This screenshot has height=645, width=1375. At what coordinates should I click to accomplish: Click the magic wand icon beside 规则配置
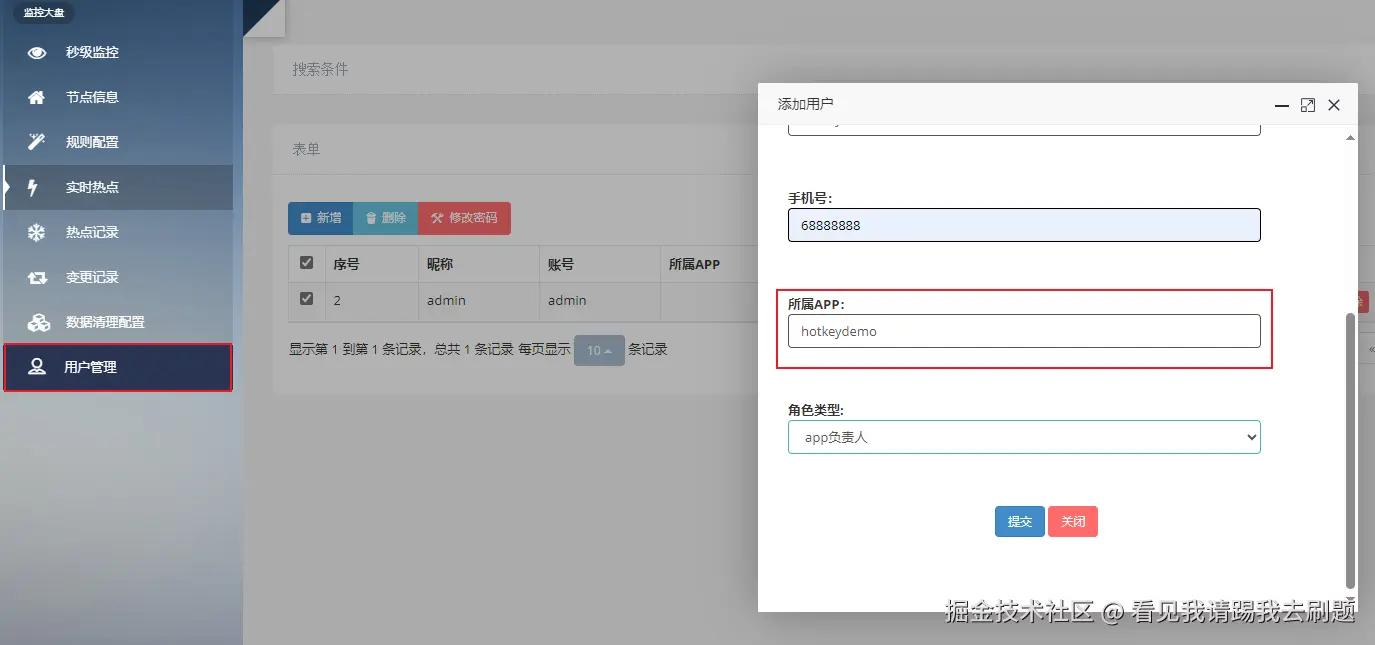[x=37, y=142]
